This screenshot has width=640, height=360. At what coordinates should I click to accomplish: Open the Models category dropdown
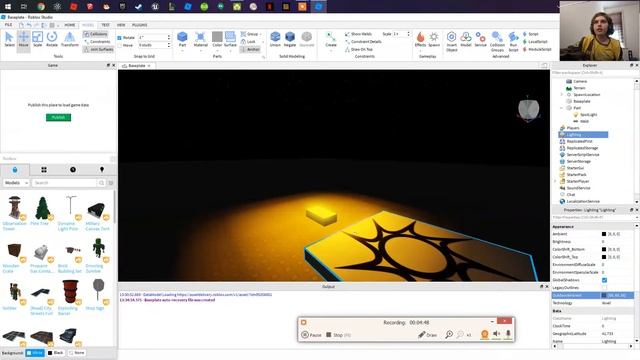coord(16,183)
